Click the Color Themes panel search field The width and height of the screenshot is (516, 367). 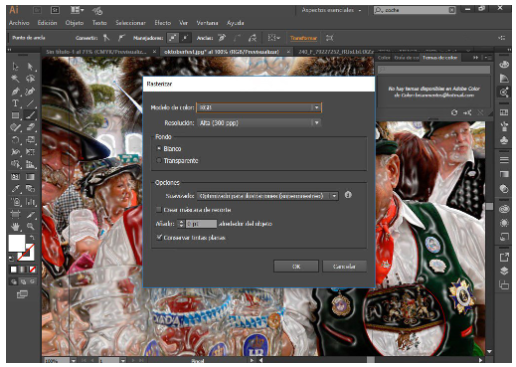[x=434, y=70]
